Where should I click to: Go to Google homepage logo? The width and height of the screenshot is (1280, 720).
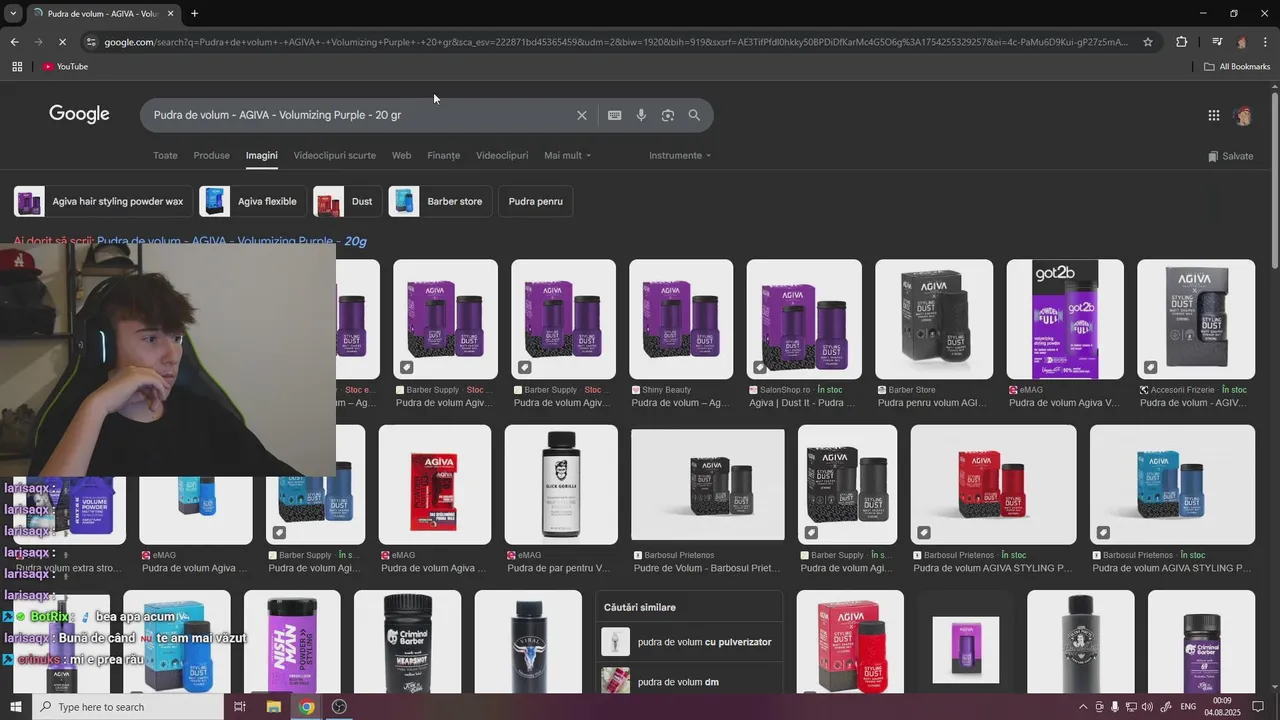point(79,114)
